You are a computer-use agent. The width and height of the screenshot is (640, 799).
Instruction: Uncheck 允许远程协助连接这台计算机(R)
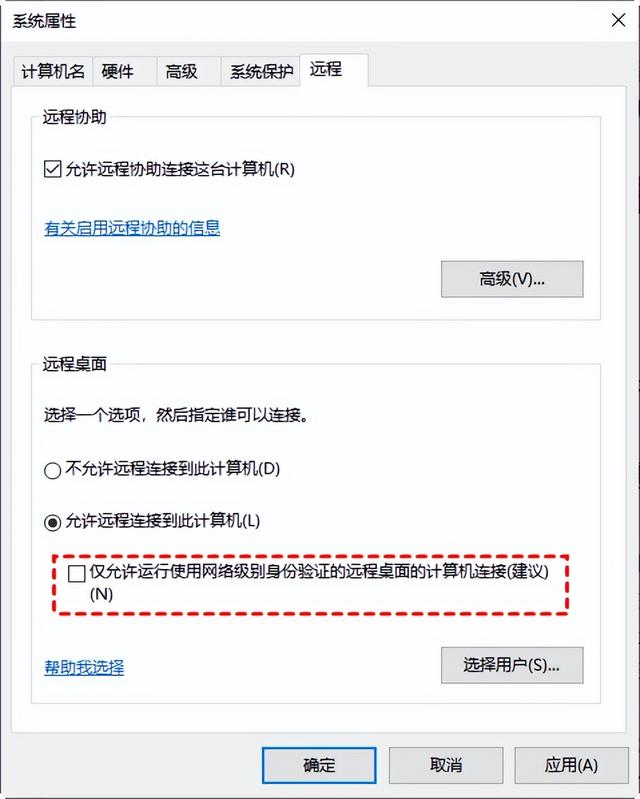pos(52,169)
